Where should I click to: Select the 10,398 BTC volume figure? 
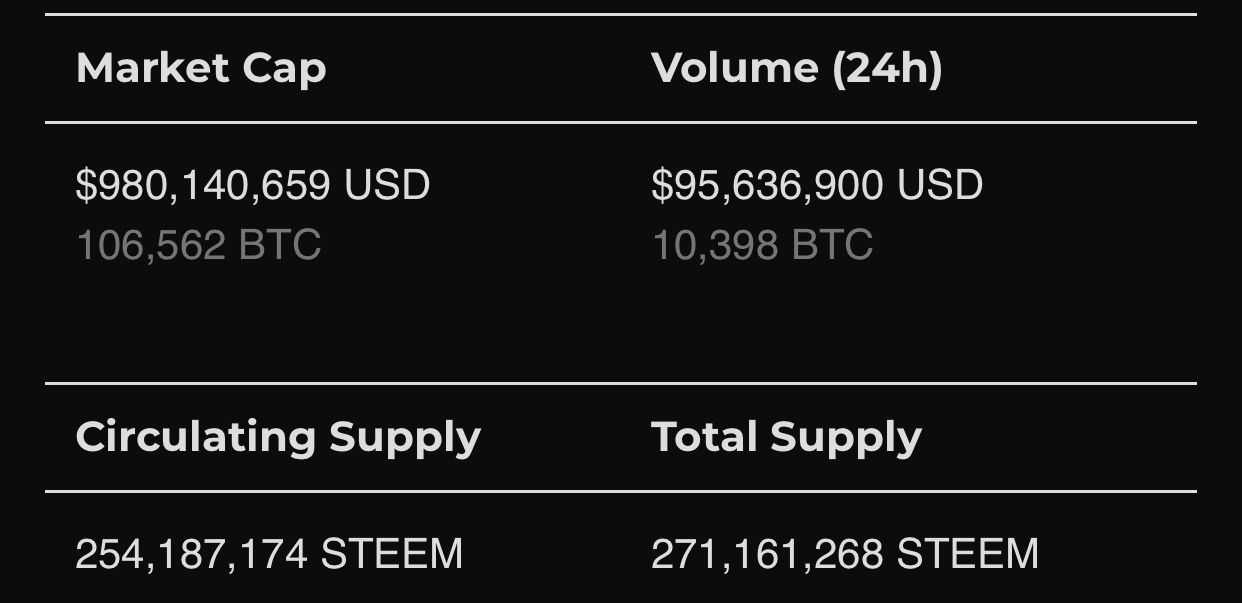762,245
